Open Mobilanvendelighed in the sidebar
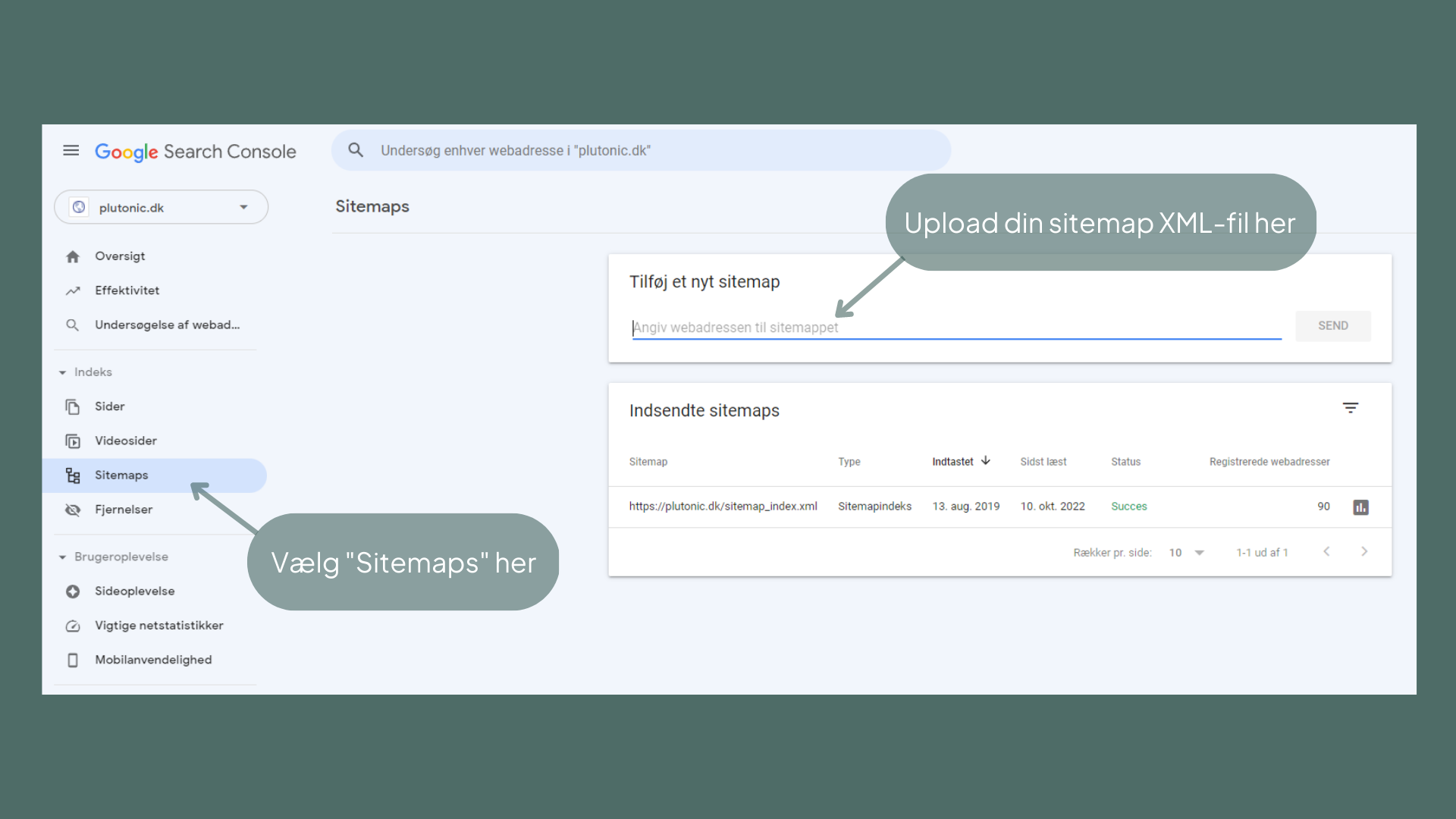 (x=155, y=660)
